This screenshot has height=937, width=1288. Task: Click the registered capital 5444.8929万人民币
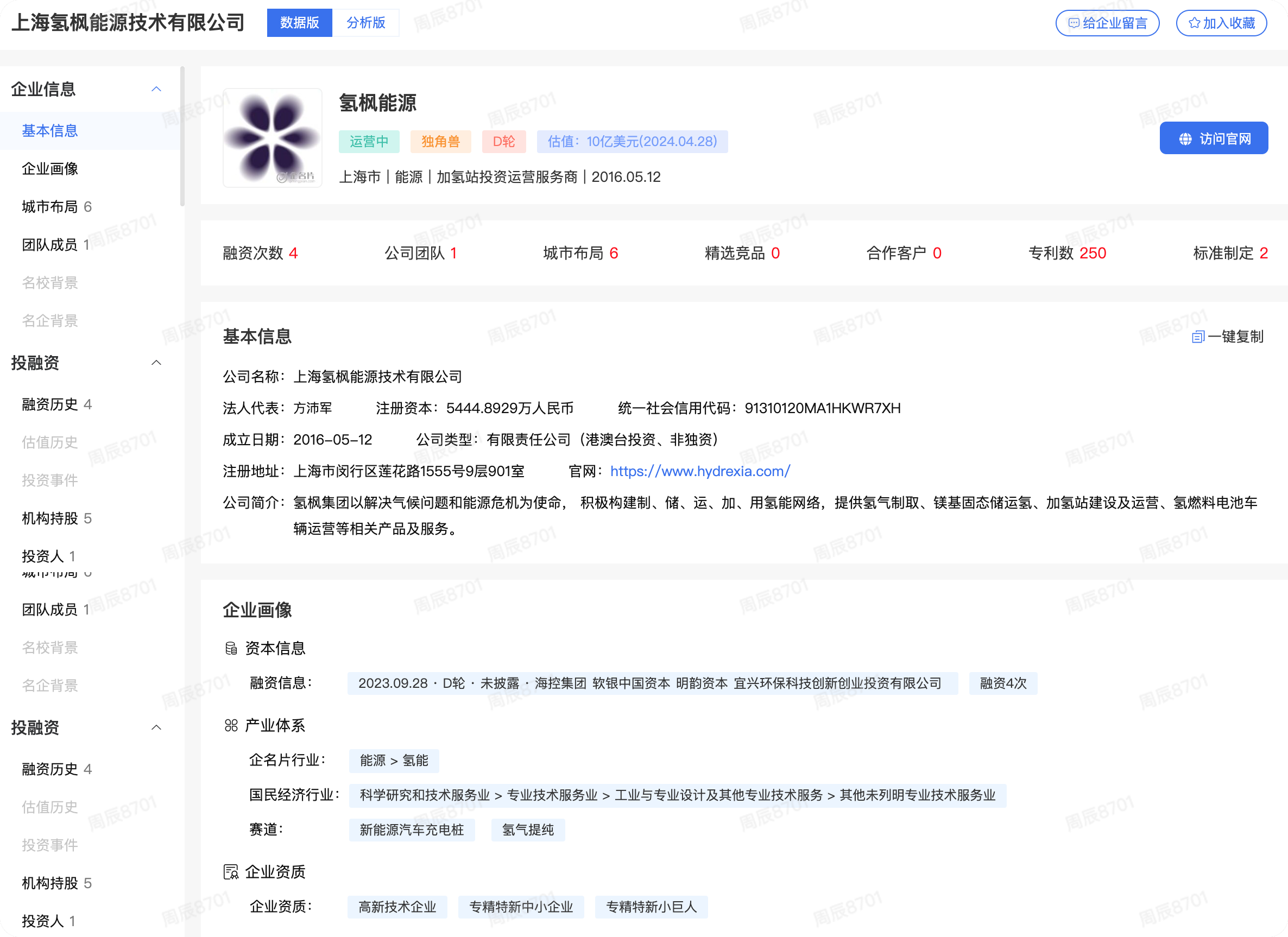(510, 408)
